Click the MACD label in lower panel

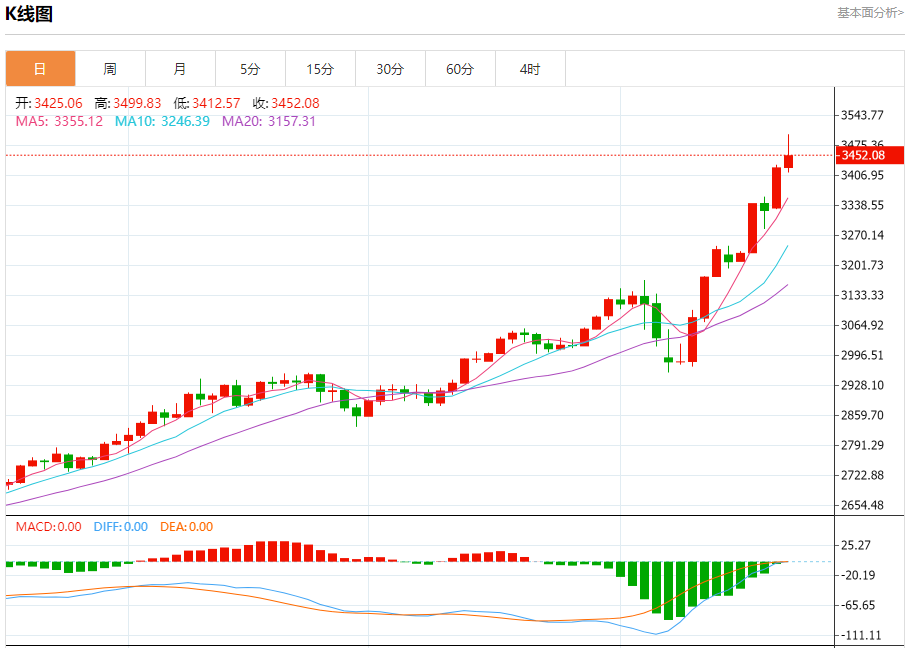(48, 527)
